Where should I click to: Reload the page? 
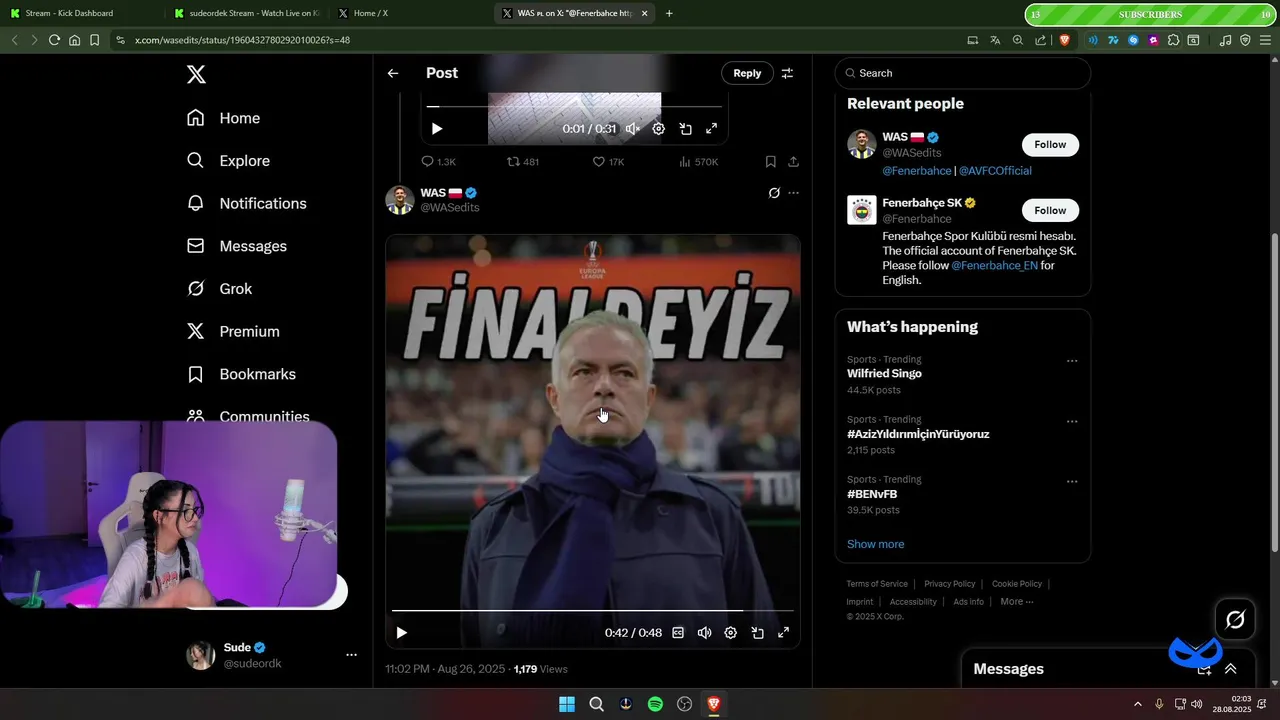pyautogui.click(x=54, y=40)
